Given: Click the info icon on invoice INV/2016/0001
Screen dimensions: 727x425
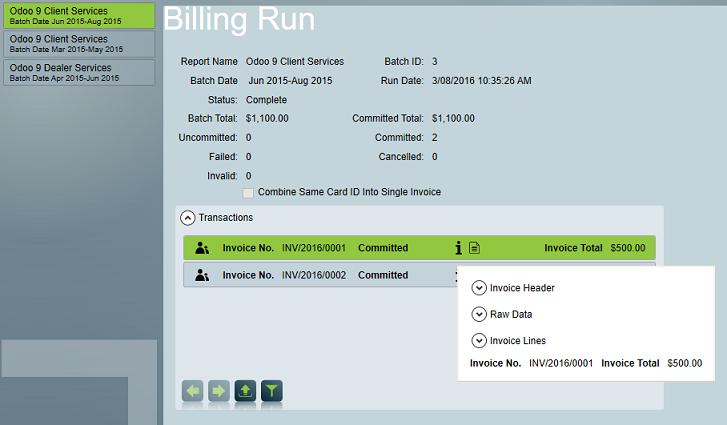Looking at the screenshot, I should coord(459,248).
